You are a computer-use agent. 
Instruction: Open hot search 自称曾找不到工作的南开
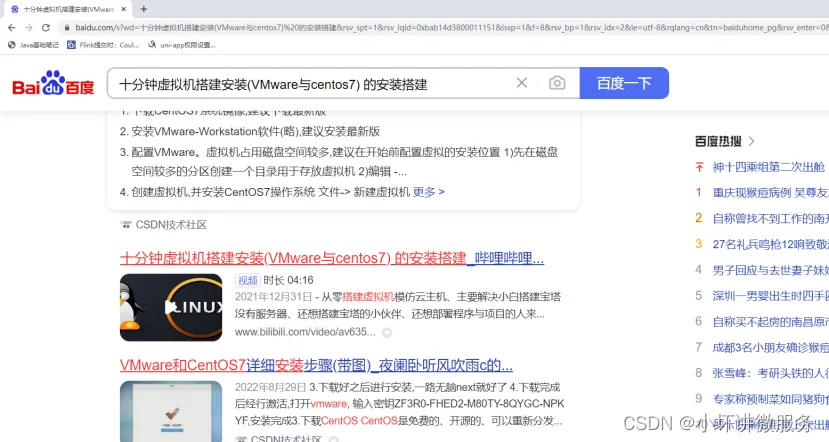click(771, 218)
